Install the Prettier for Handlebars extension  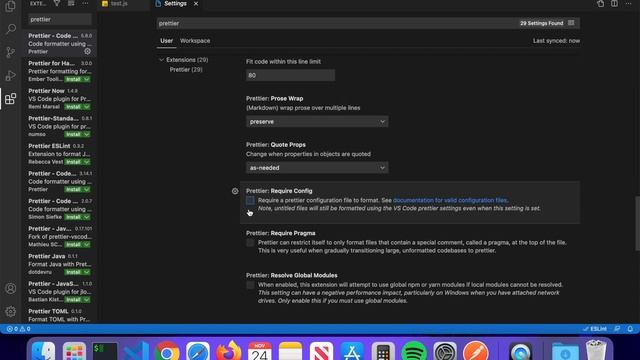tap(73, 79)
